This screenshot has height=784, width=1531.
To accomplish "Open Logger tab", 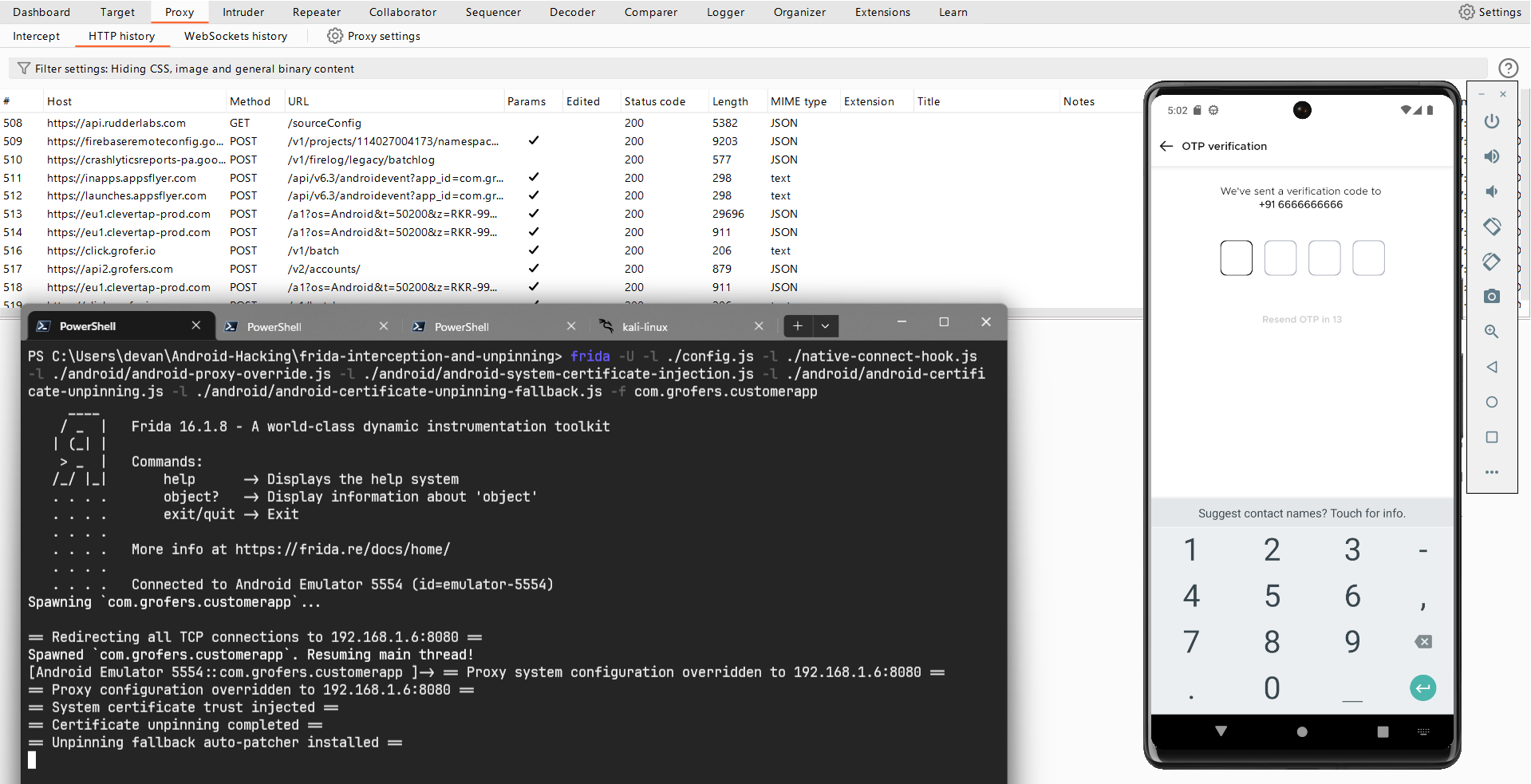I will click(x=725, y=12).
